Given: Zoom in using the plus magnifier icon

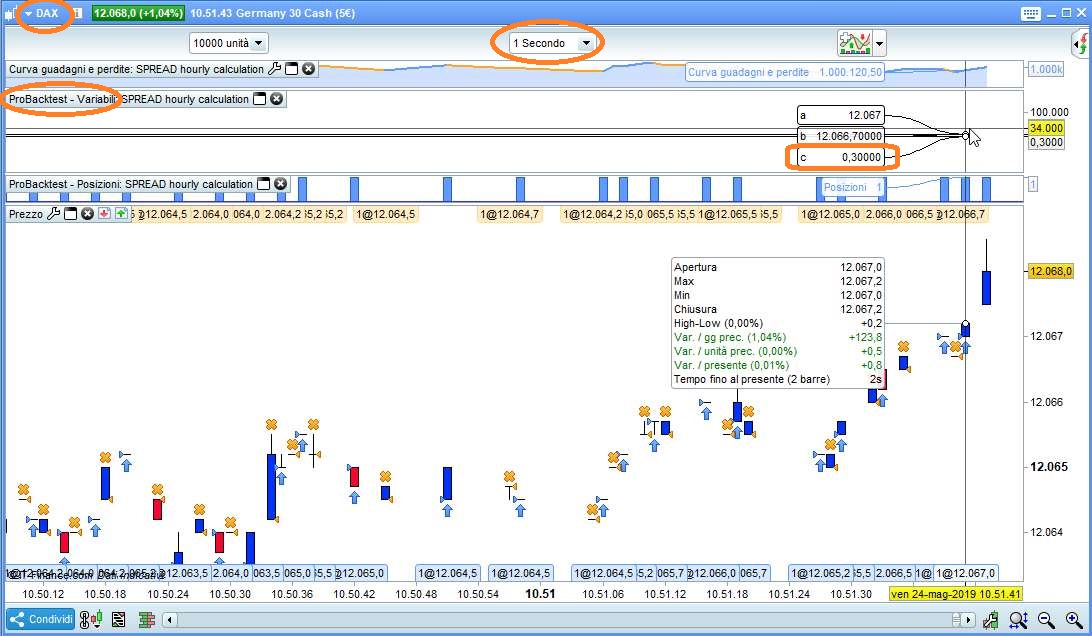Looking at the screenshot, I should point(1074,619).
